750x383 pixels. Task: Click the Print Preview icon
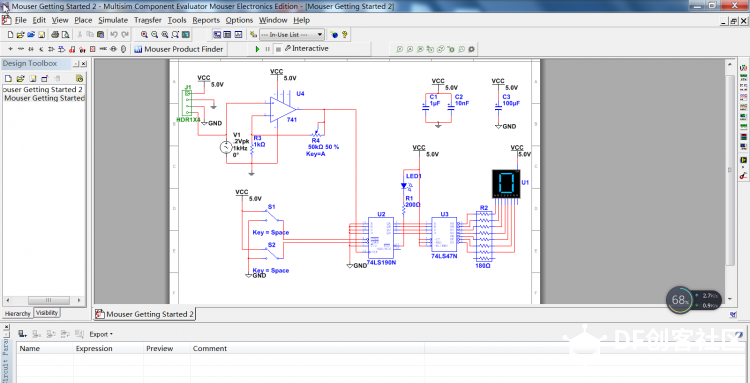tap(65, 34)
